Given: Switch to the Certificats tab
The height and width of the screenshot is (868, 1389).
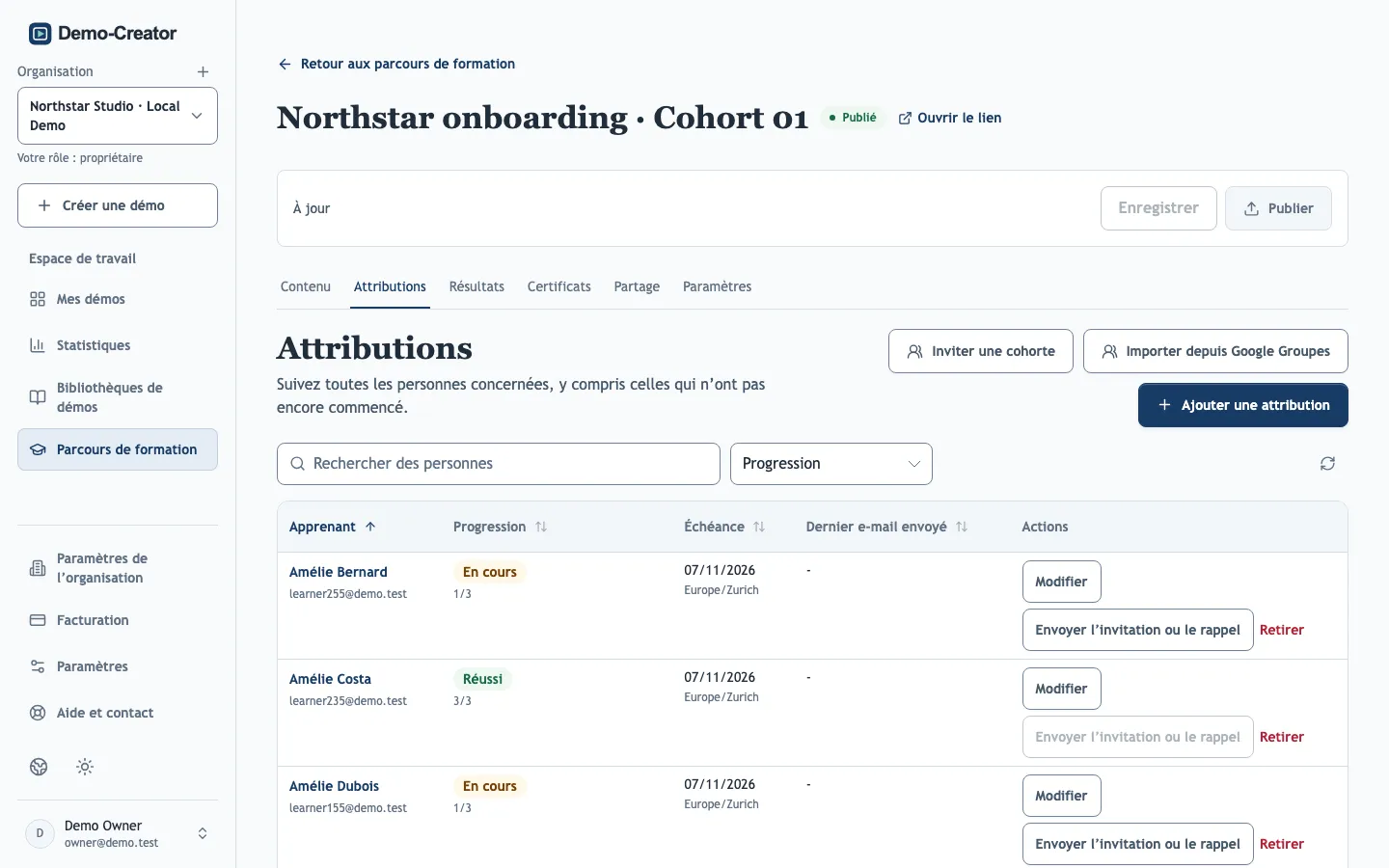Looking at the screenshot, I should click(559, 286).
